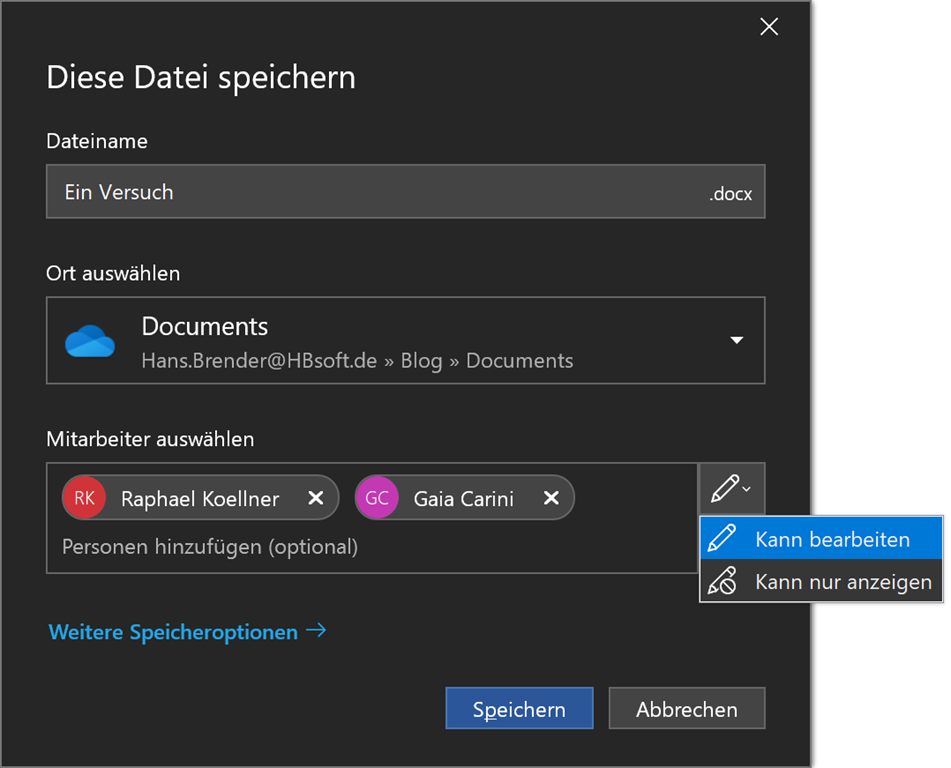Click the Dateiname field with Ein Versuch
Viewport: 951px width, 768px height.
[x=380, y=192]
